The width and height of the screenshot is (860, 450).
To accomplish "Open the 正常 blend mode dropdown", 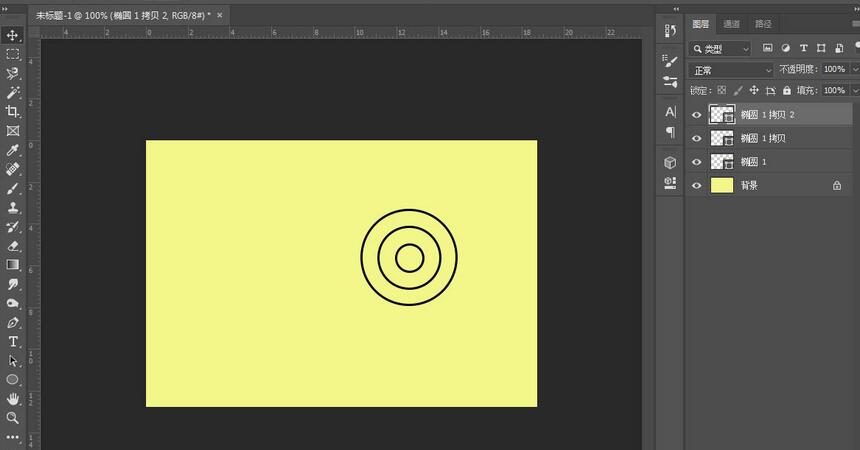I will 732,70.
